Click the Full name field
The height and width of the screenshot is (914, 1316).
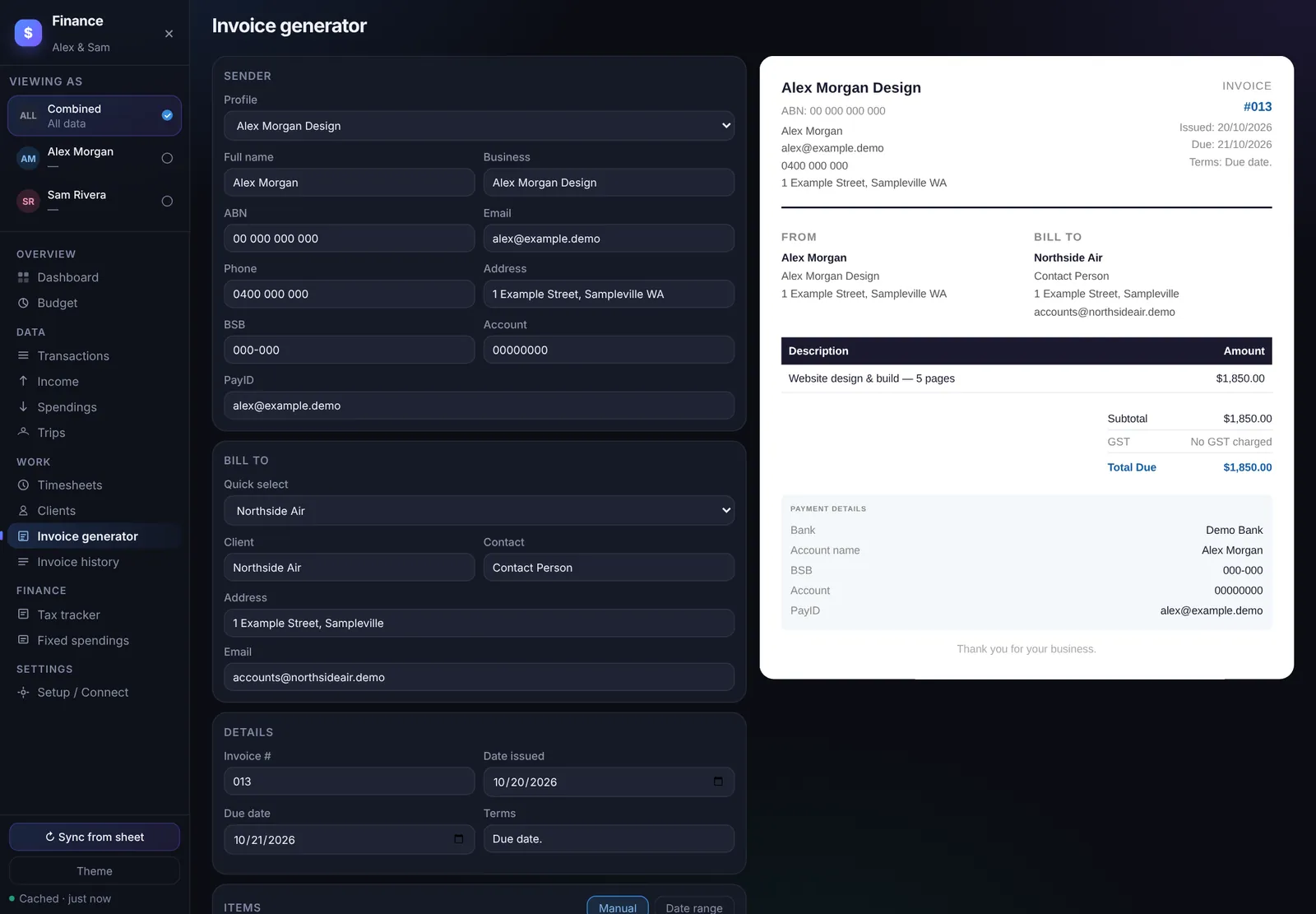pos(349,183)
